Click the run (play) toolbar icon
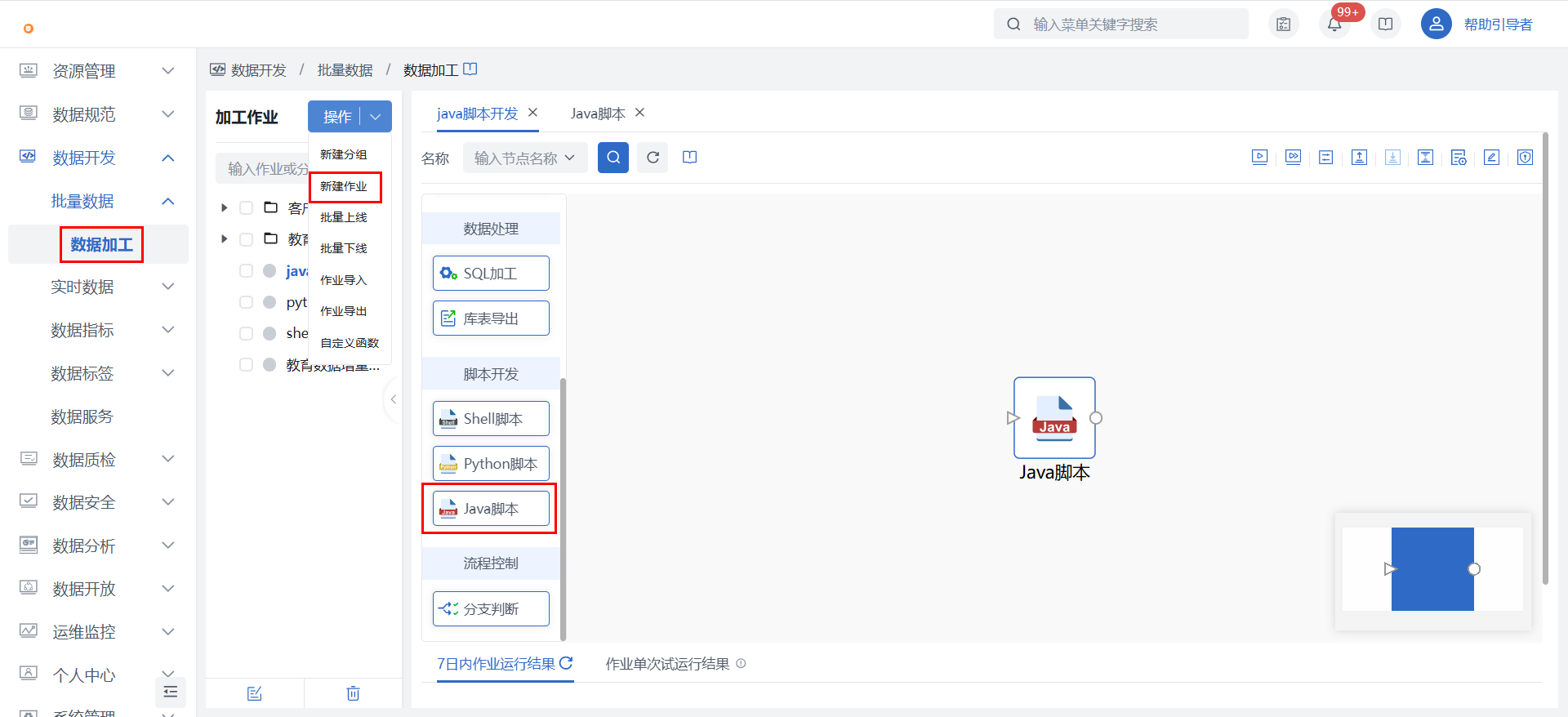 (1259, 158)
